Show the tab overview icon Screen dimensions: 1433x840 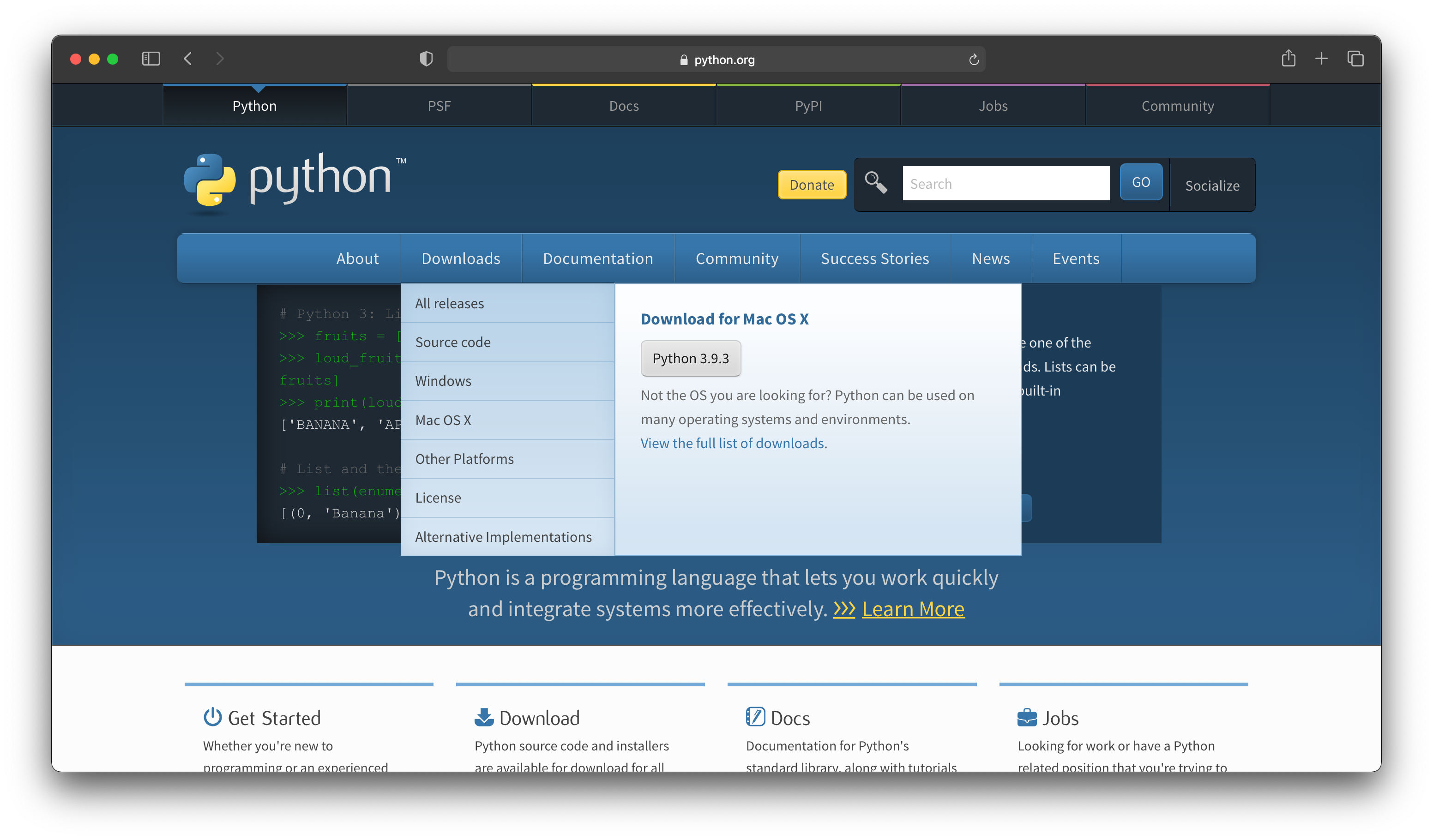tap(1355, 59)
